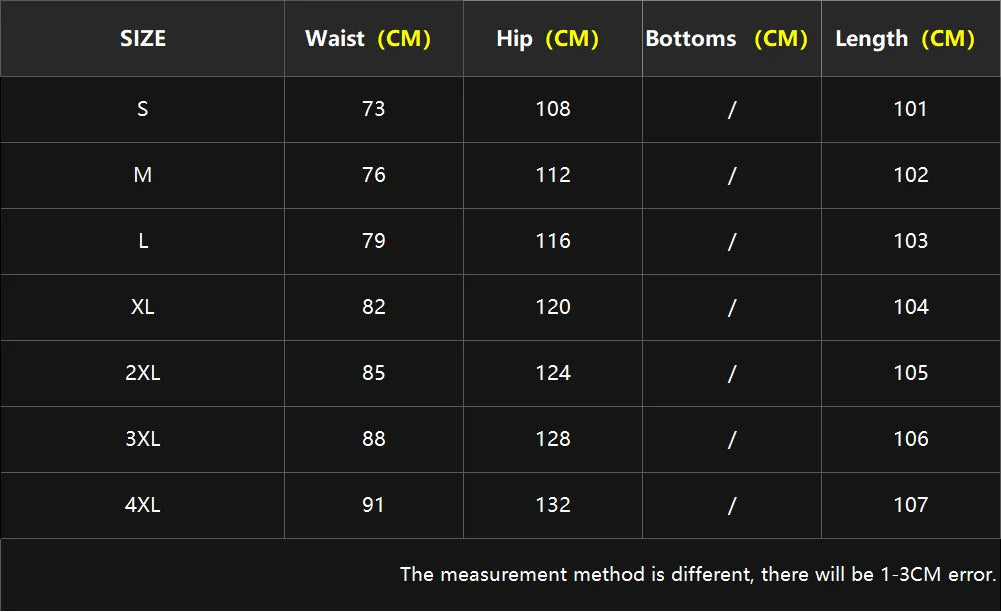1001x612 pixels.
Task: Click the 4XL size row label
Action: (x=143, y=505)
